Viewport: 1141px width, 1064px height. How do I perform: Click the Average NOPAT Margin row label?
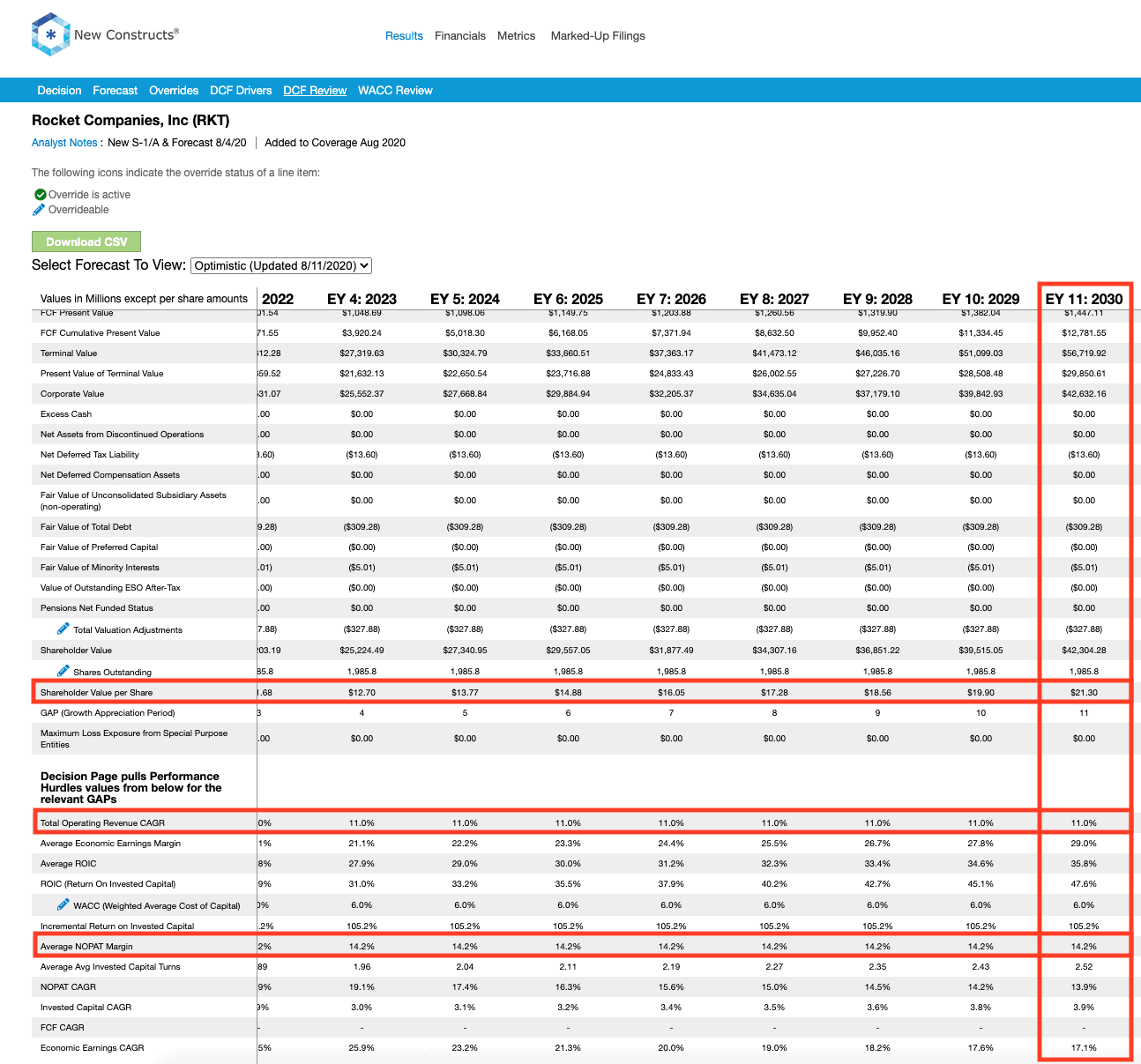pos(86,947)
